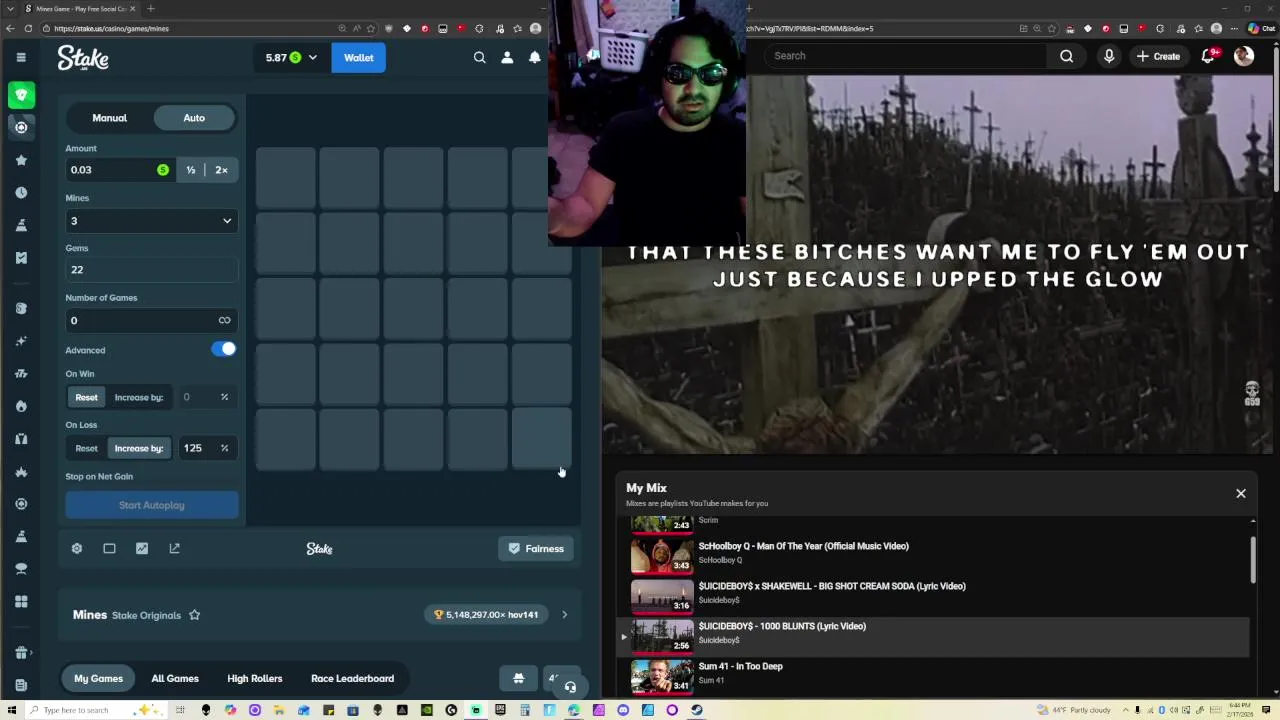Open the Race Leaderboard tab
Image resolution: width=1280 pixels, height=720 pixels.
pyautogui.click(x=352, y=678)
